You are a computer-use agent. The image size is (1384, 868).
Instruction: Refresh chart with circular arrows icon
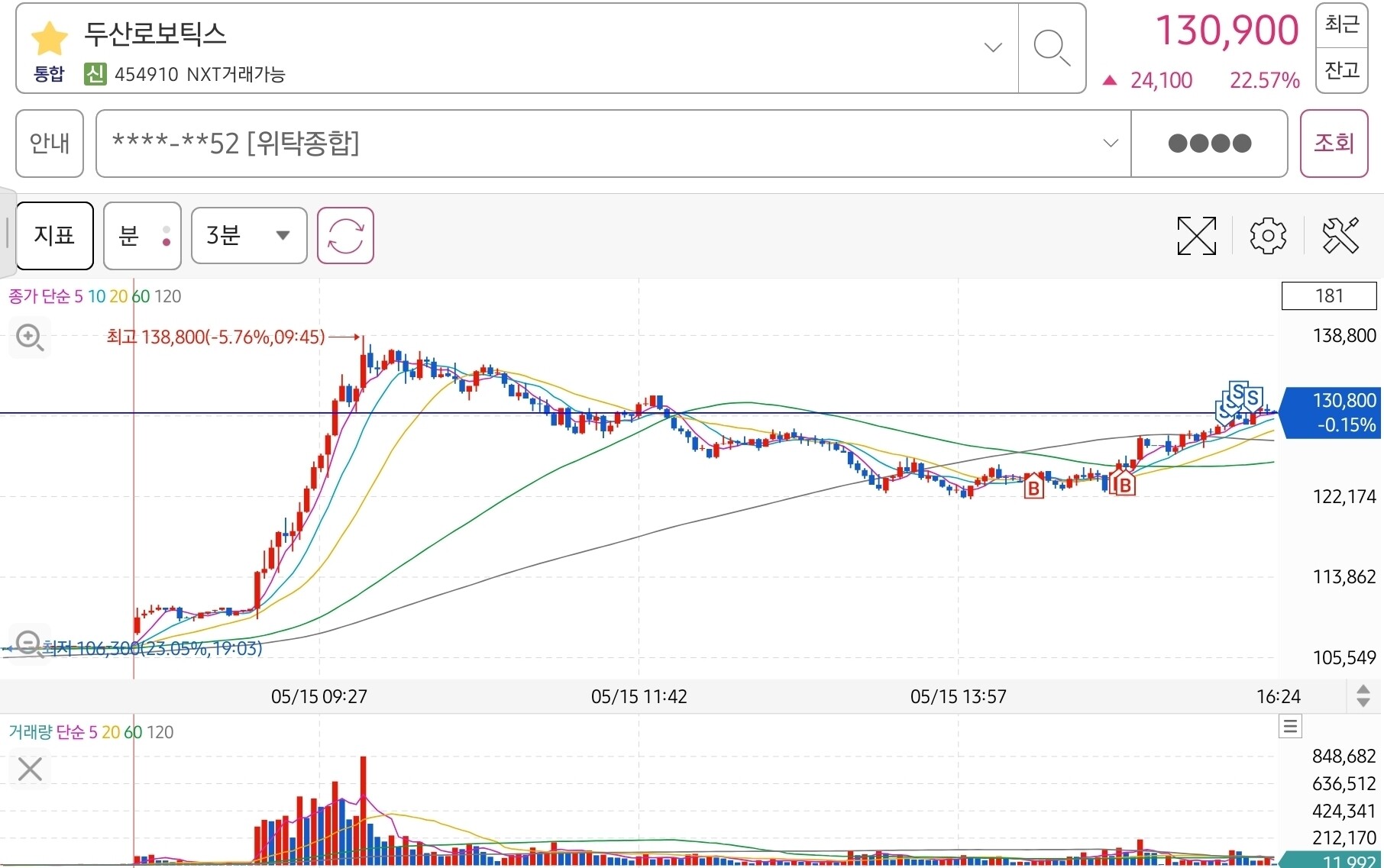(x=345, y=235)
